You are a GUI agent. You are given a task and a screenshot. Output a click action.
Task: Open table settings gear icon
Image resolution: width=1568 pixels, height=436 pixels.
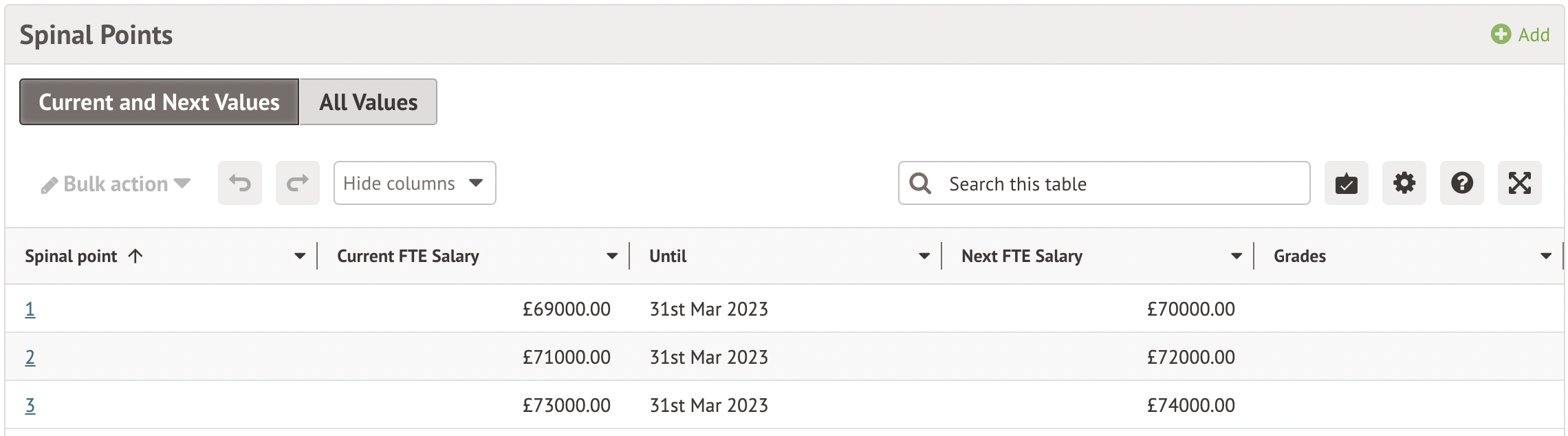click(1404, 183)
